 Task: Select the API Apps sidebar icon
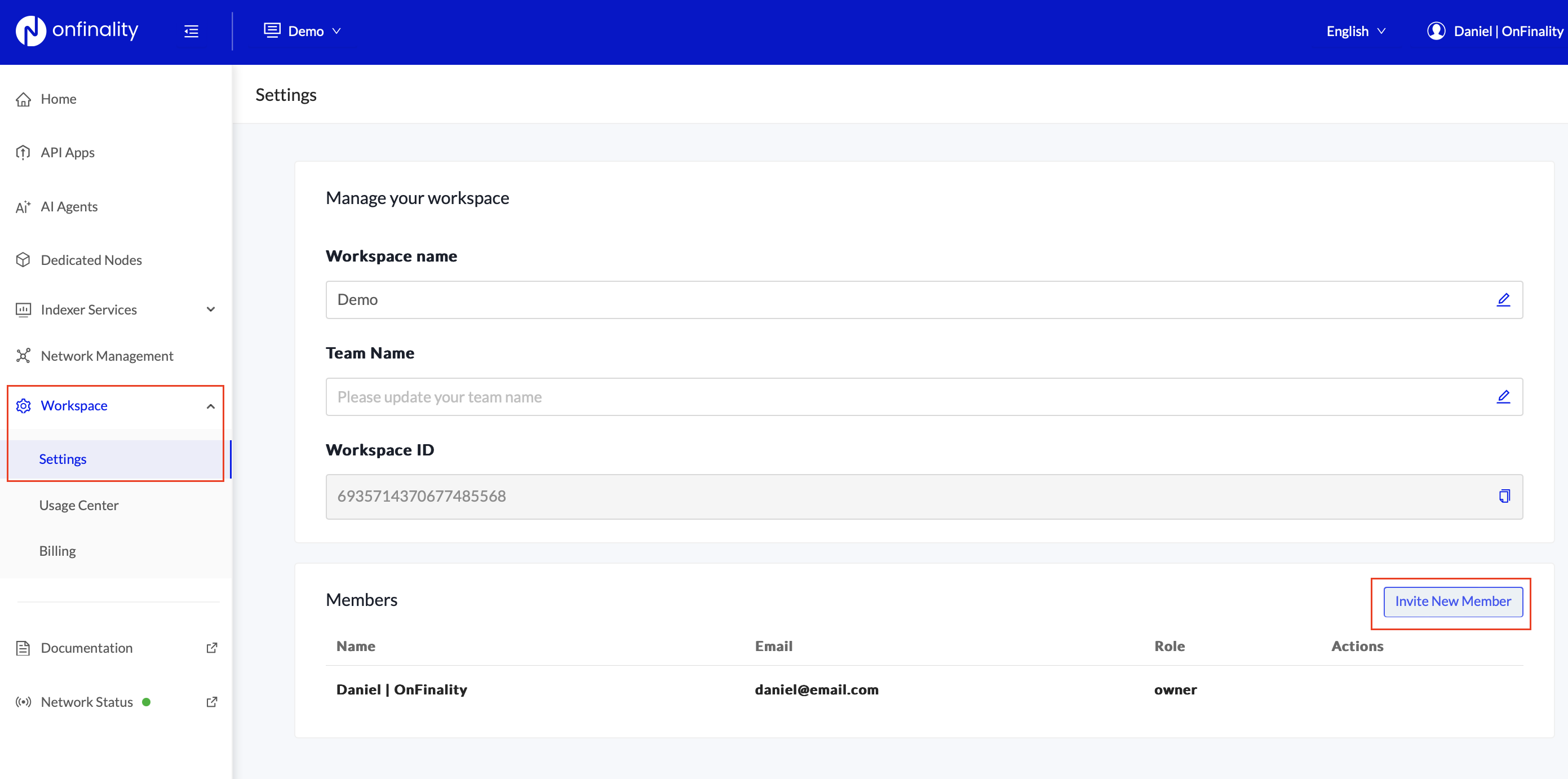[x=23, y=152]
